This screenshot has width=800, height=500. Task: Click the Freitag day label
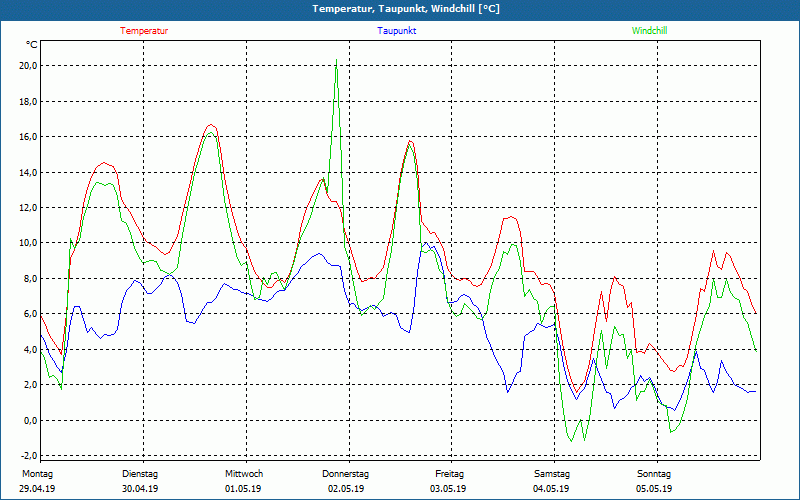coord(450,474)
